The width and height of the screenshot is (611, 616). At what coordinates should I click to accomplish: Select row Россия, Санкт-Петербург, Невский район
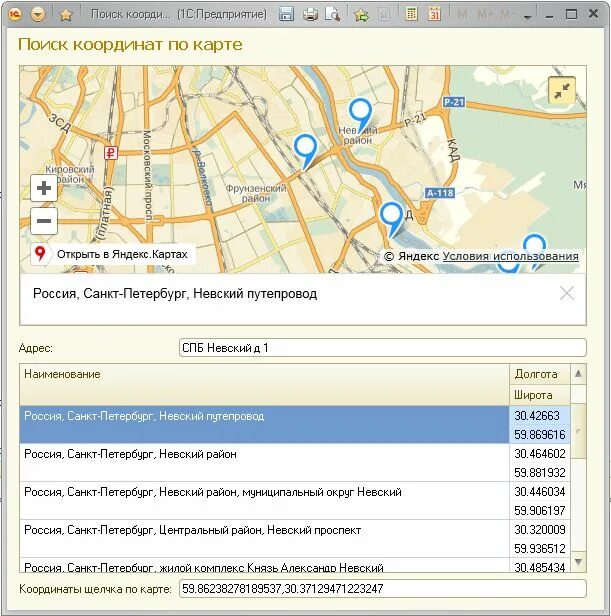click(264, 463)
